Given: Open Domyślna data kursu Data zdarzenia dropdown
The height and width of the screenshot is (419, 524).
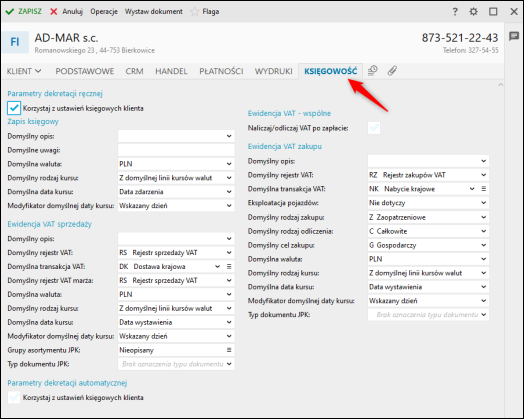Looking at the screenshot, I should point(176,192).
